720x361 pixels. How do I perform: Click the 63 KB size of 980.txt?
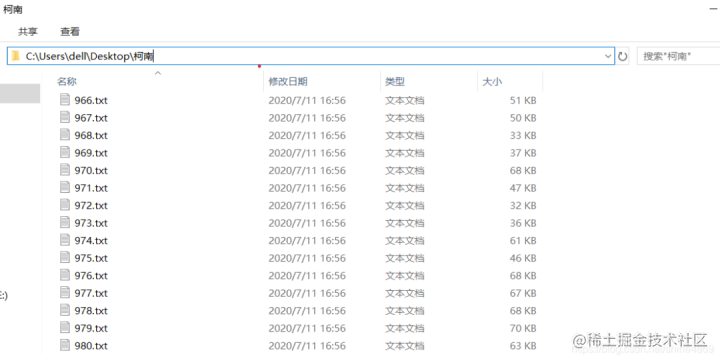pos(523,346)
